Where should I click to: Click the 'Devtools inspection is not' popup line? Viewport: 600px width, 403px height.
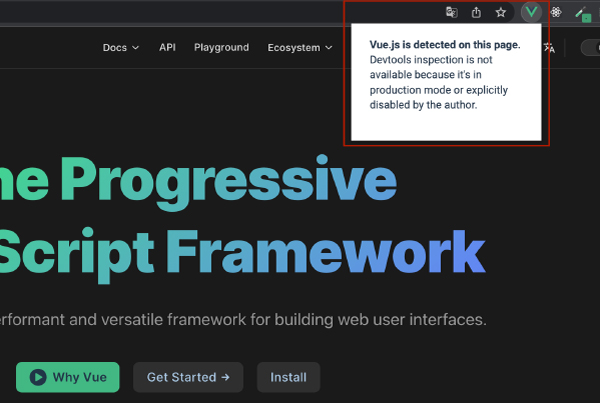tap(431, 60)
